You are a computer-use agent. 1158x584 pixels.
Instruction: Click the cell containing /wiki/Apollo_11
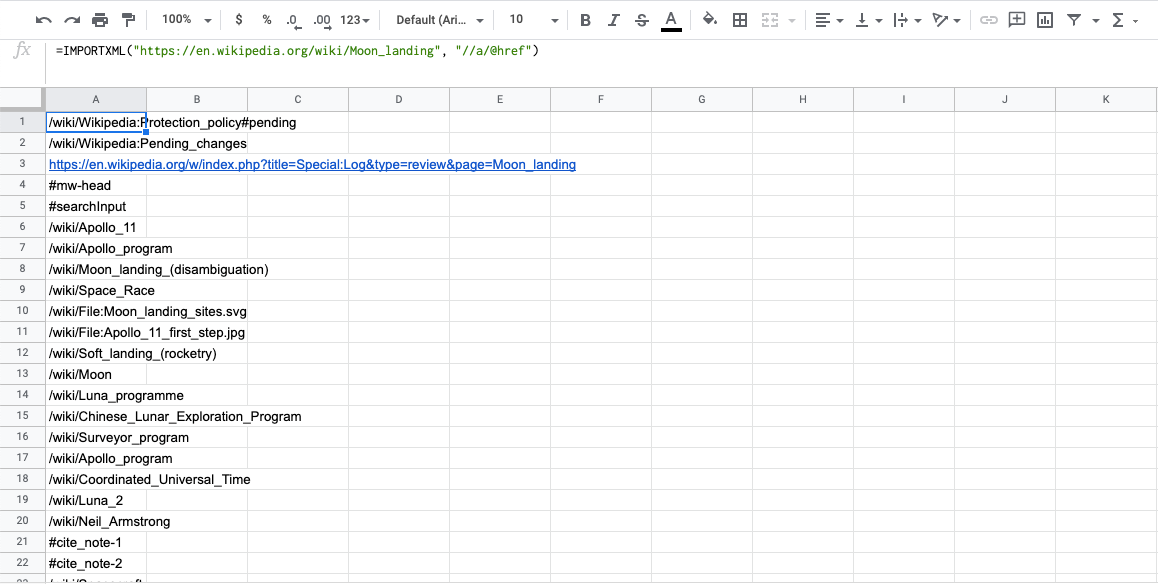point(96,227)
